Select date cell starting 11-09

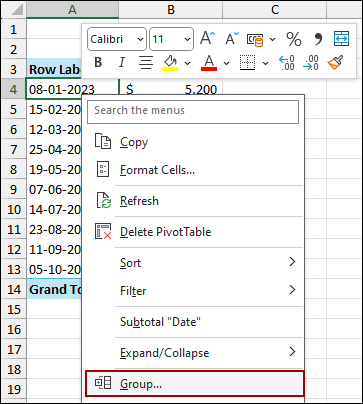(x=54, y=249)
